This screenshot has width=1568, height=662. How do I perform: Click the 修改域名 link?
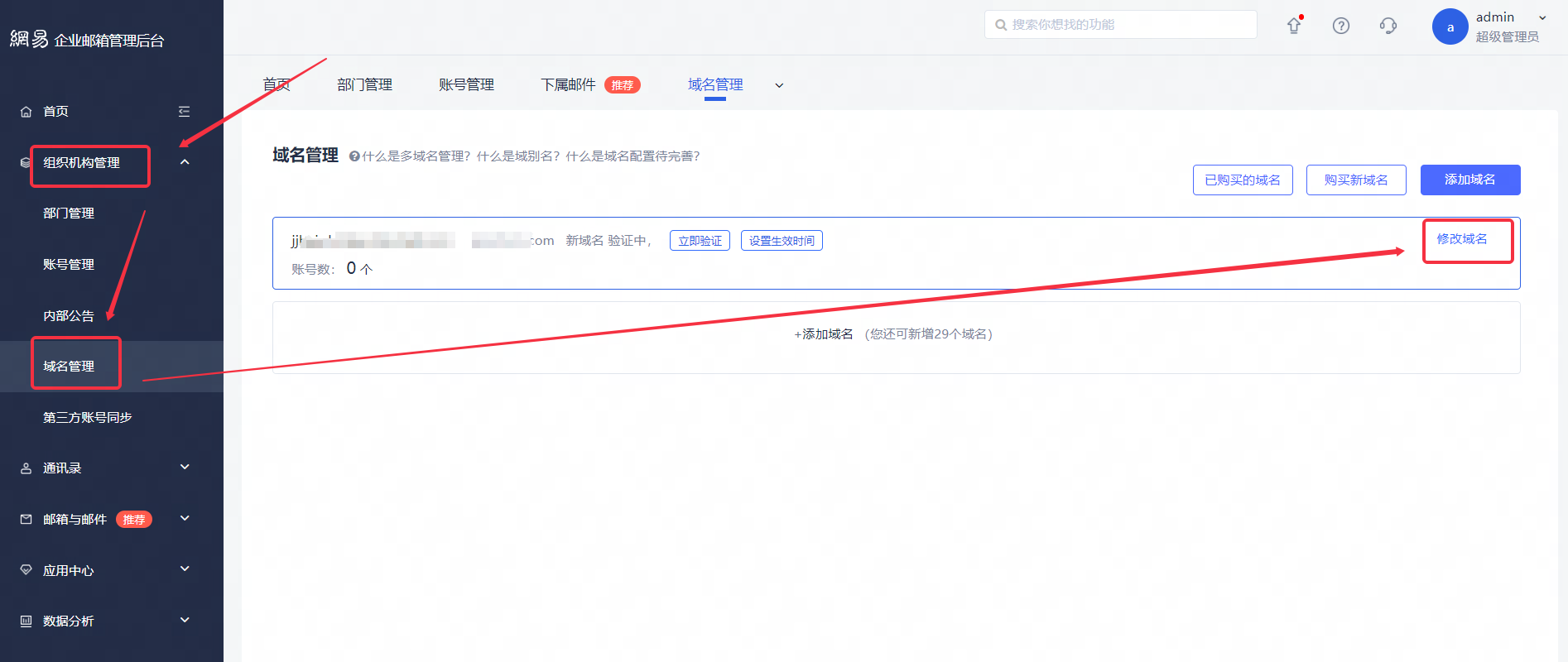1462,239
